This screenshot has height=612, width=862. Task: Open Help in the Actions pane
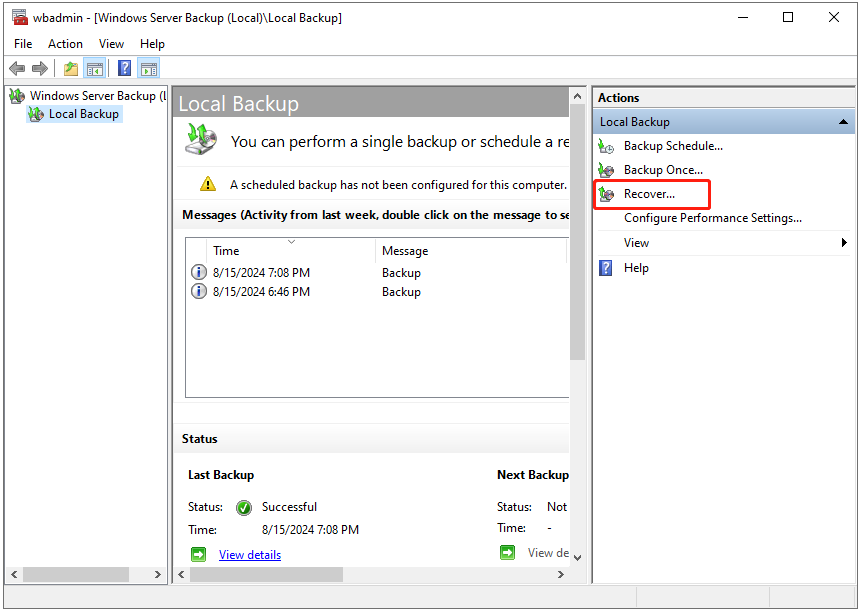coord(636,268)
